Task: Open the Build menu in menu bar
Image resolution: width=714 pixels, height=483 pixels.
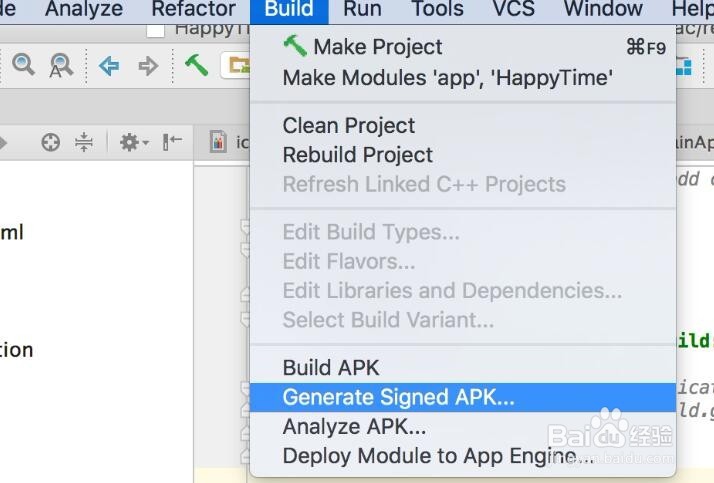Action: (289, 10)
